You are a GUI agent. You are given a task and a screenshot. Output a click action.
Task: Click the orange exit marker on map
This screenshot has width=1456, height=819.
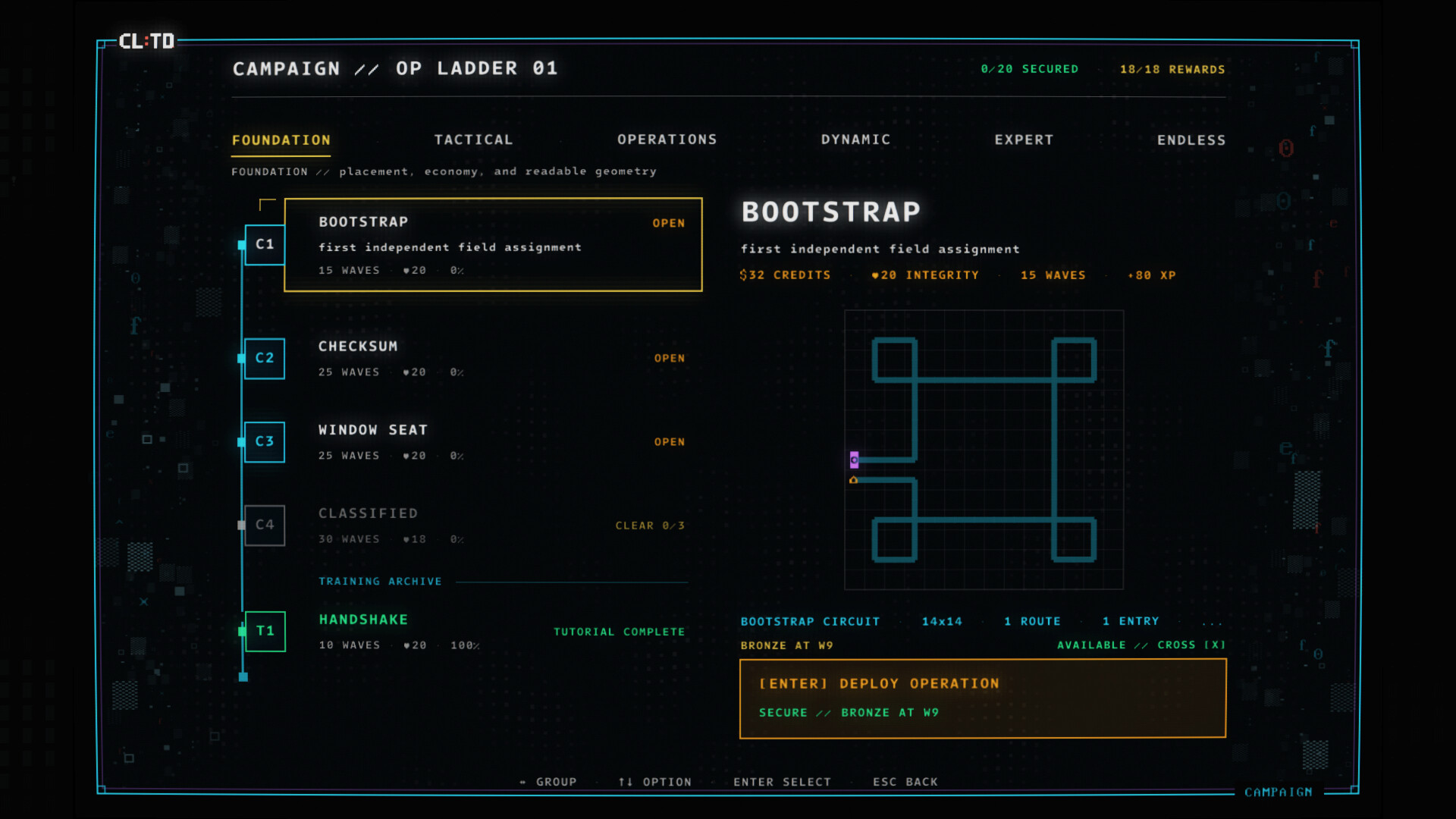853,480
